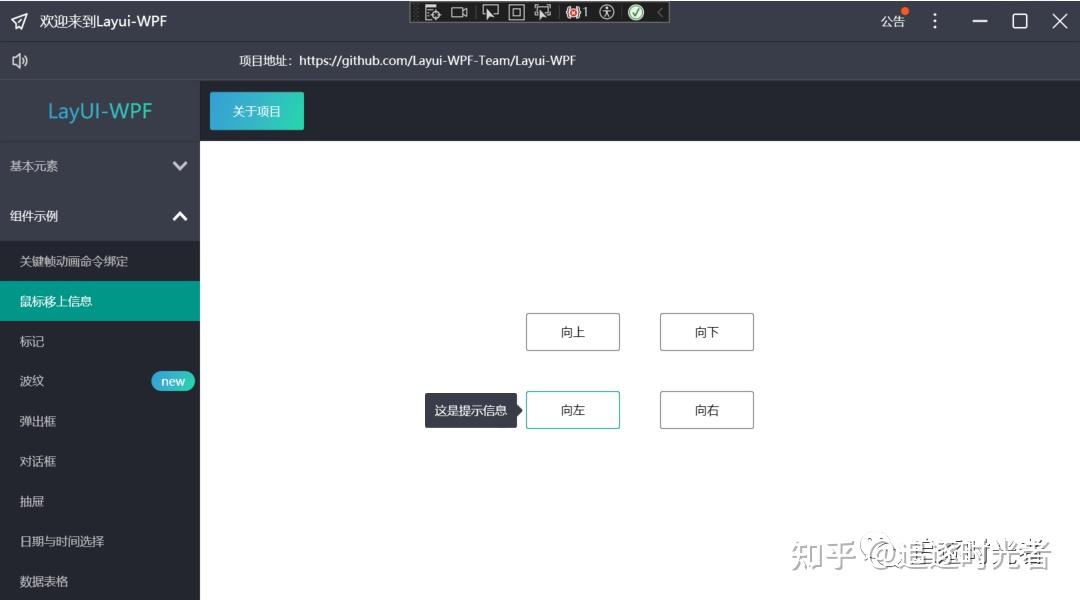1080x600 pixels.
Task: Click the accessibility person icon in the toolbar
Action: pos(607,13)
